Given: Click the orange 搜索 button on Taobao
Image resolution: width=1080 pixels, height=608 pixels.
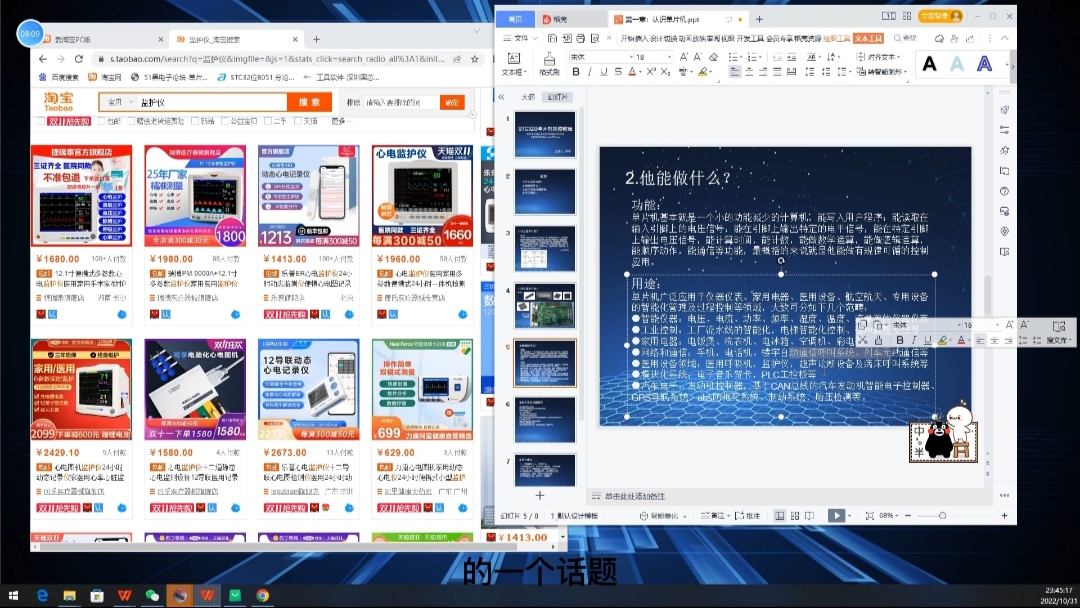Looking at the screenshot, I should [309, 102].
